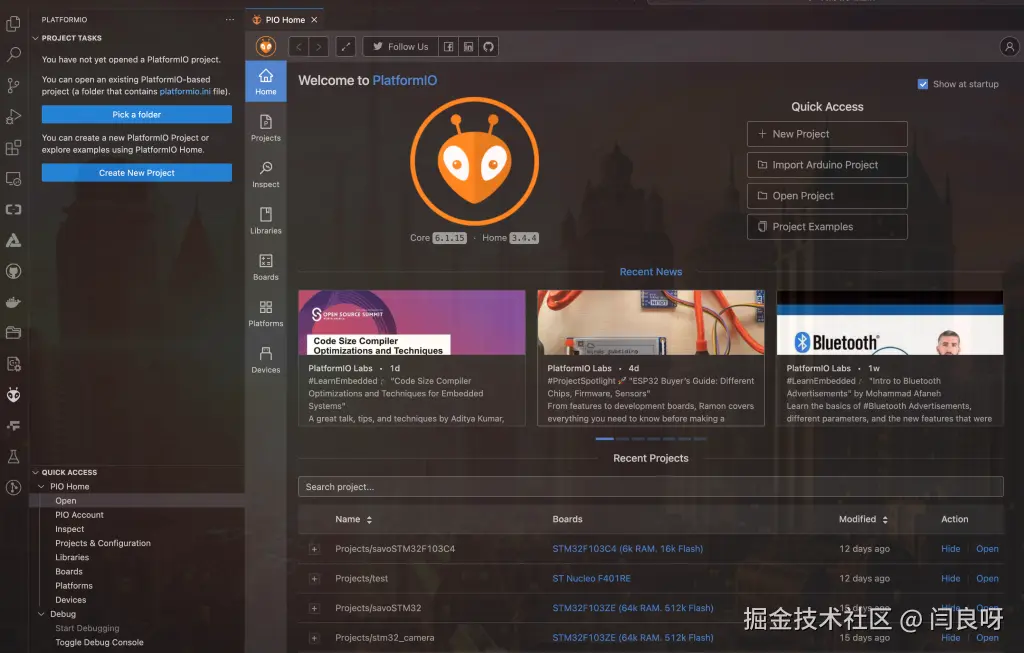The width and height of the screenshot is (1024, 653).
Task: Click Follow Us Twitter button
Action: (400, 46)
